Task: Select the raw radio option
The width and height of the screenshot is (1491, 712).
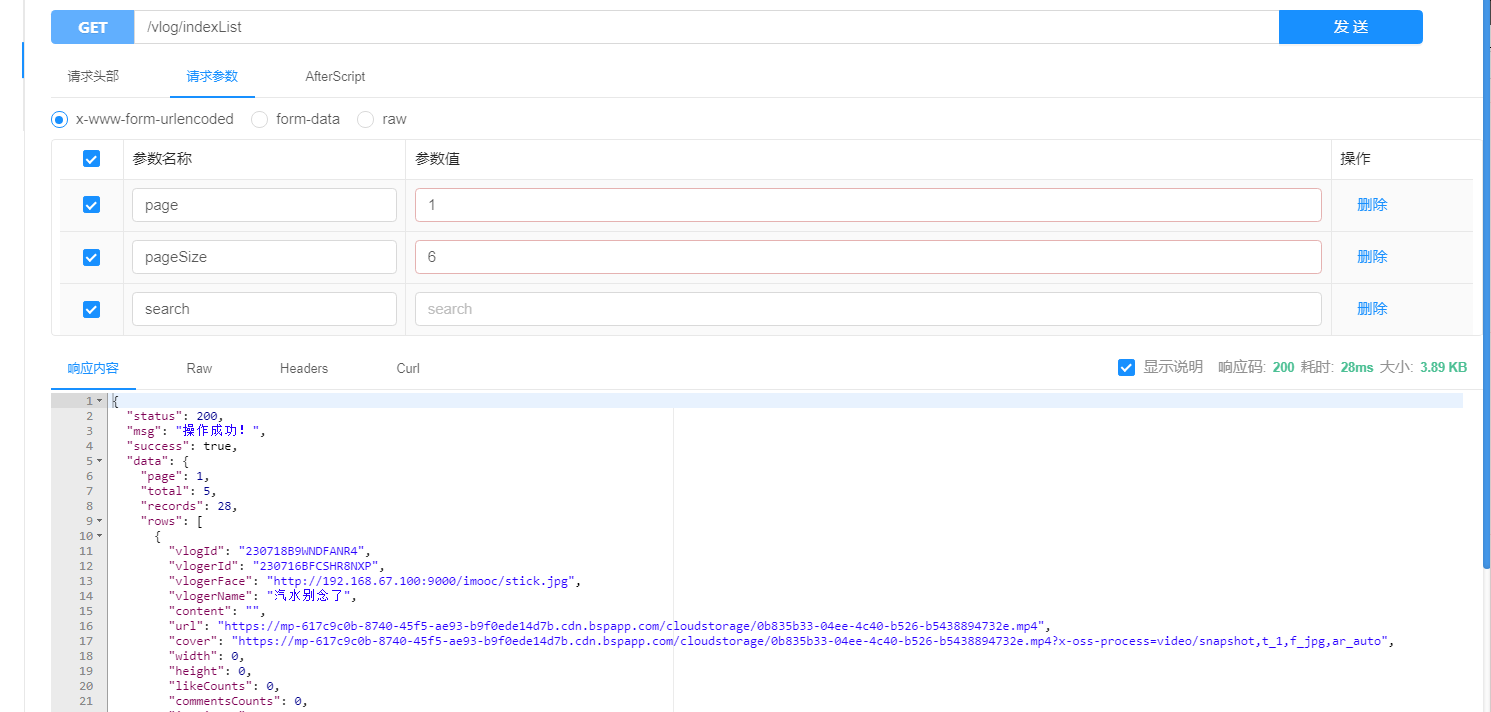Action: [365, 119]
